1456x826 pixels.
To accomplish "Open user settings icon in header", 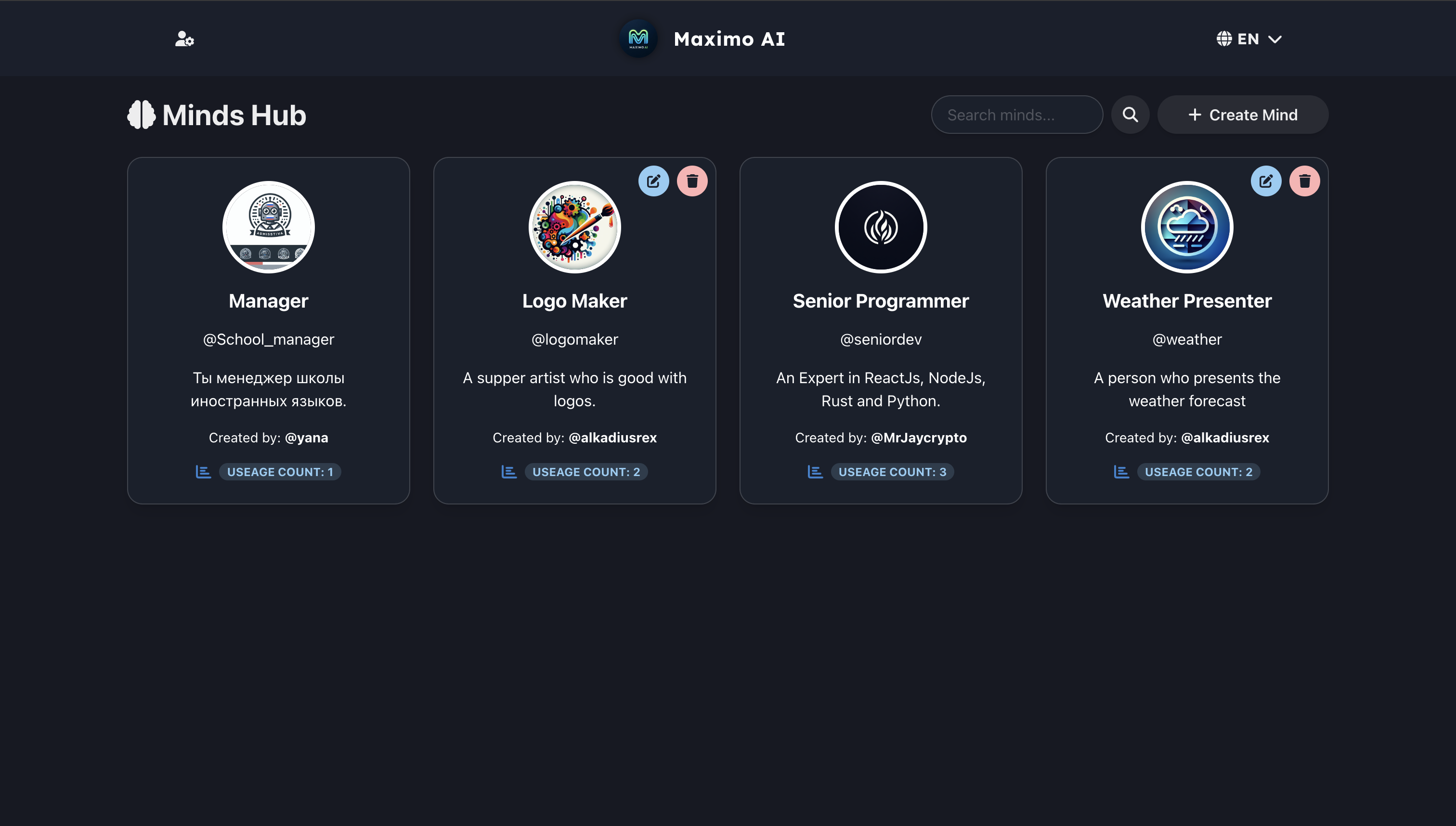I will pos(184,39).
